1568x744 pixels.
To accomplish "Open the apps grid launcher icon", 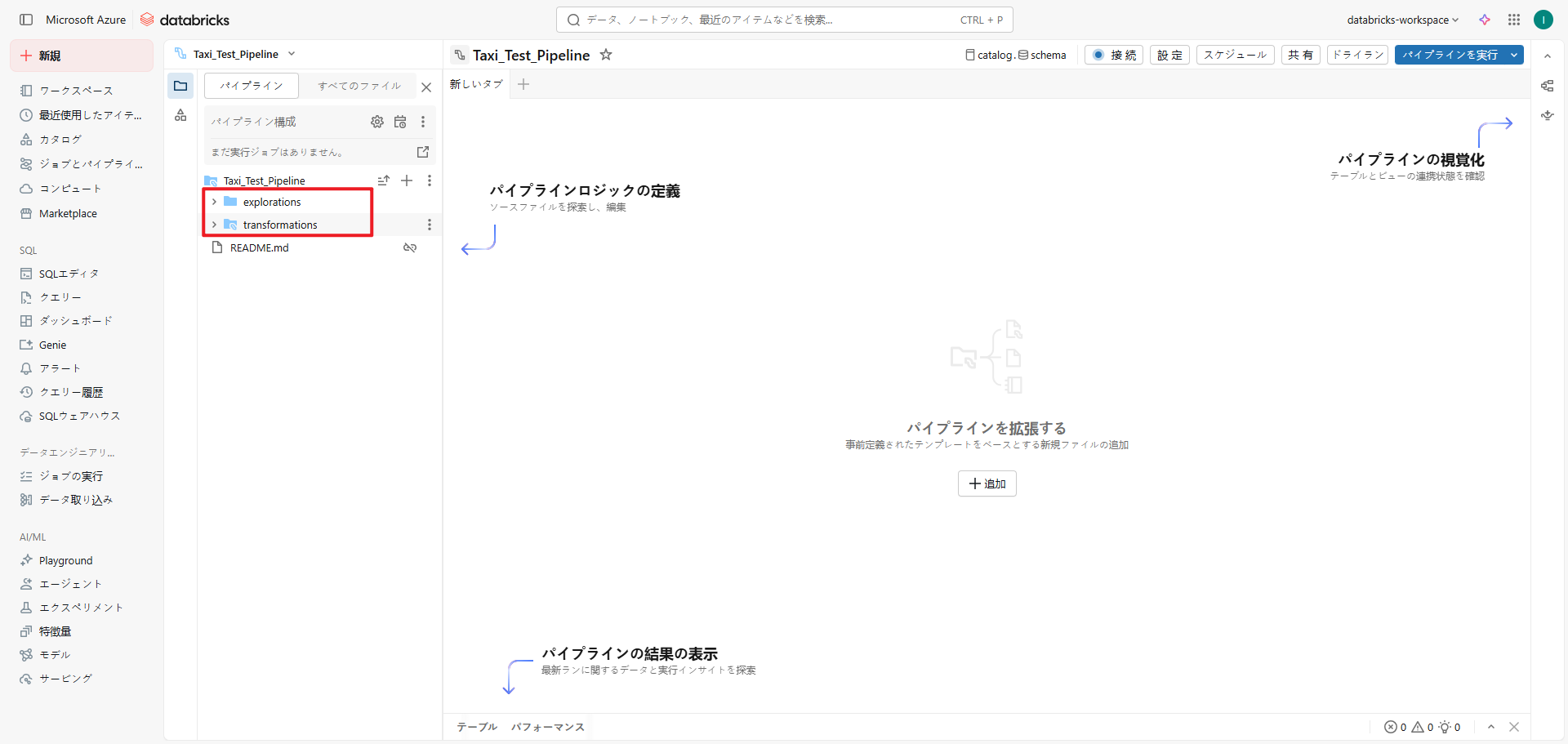I will point(1514,20).
